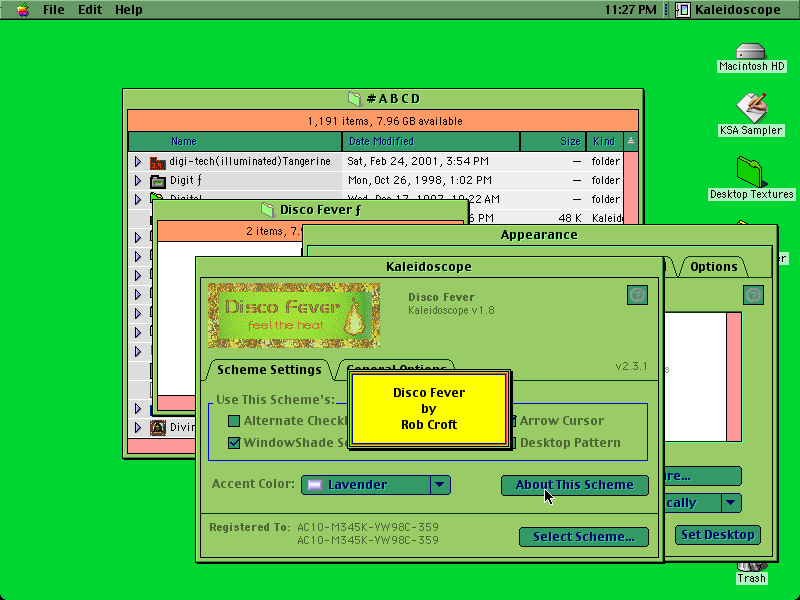
Task: Click the Disco Fever scheme preview image
Action: click(294, 315)
